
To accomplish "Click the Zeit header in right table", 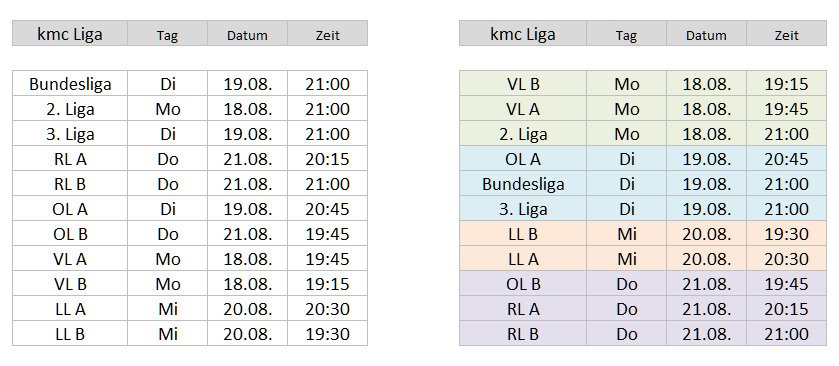I will click(786, 33).
